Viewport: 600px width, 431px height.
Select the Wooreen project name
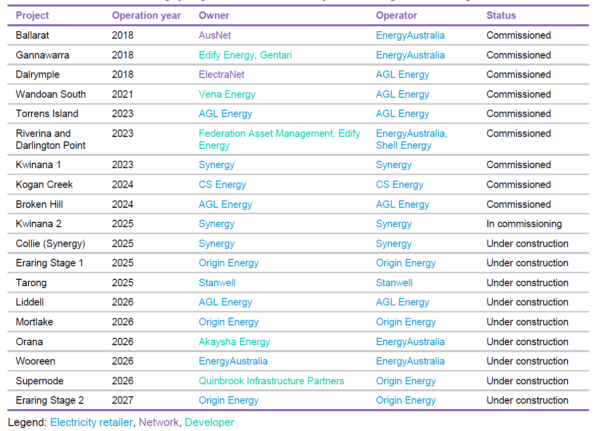(36, 361)
